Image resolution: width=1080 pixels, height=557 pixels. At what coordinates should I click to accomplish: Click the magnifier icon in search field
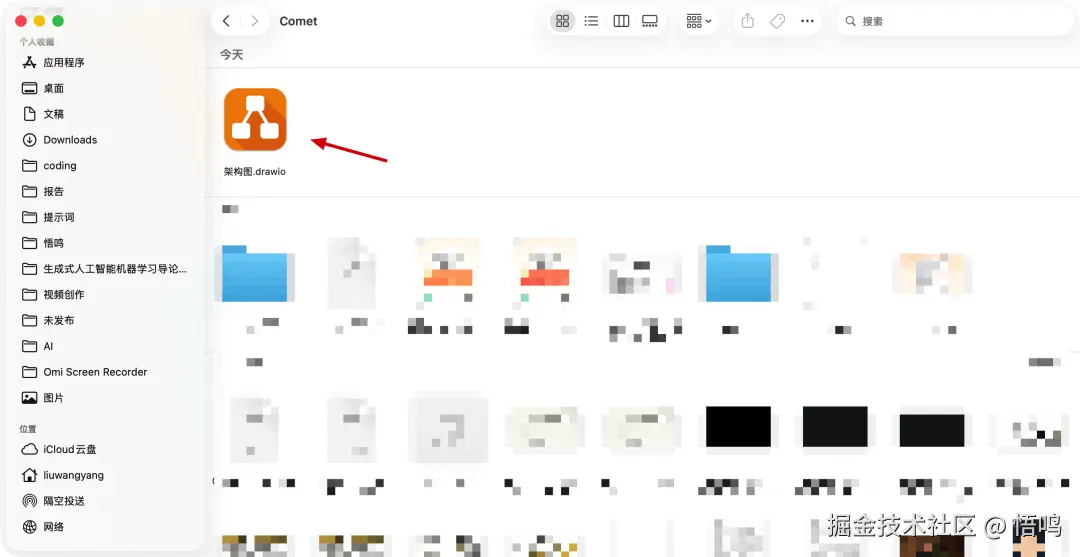point(851,21)
